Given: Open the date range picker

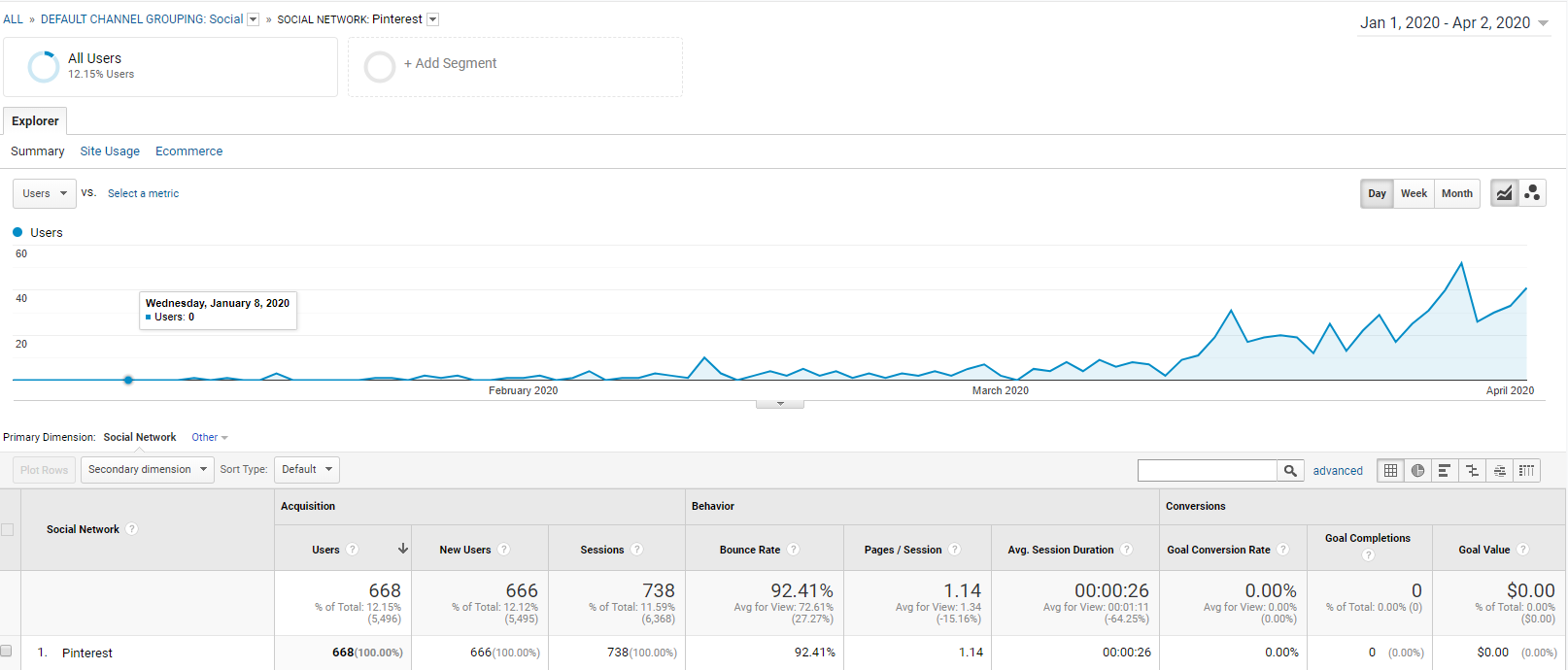Looking at the screenshot, I should pos(1454,23).
